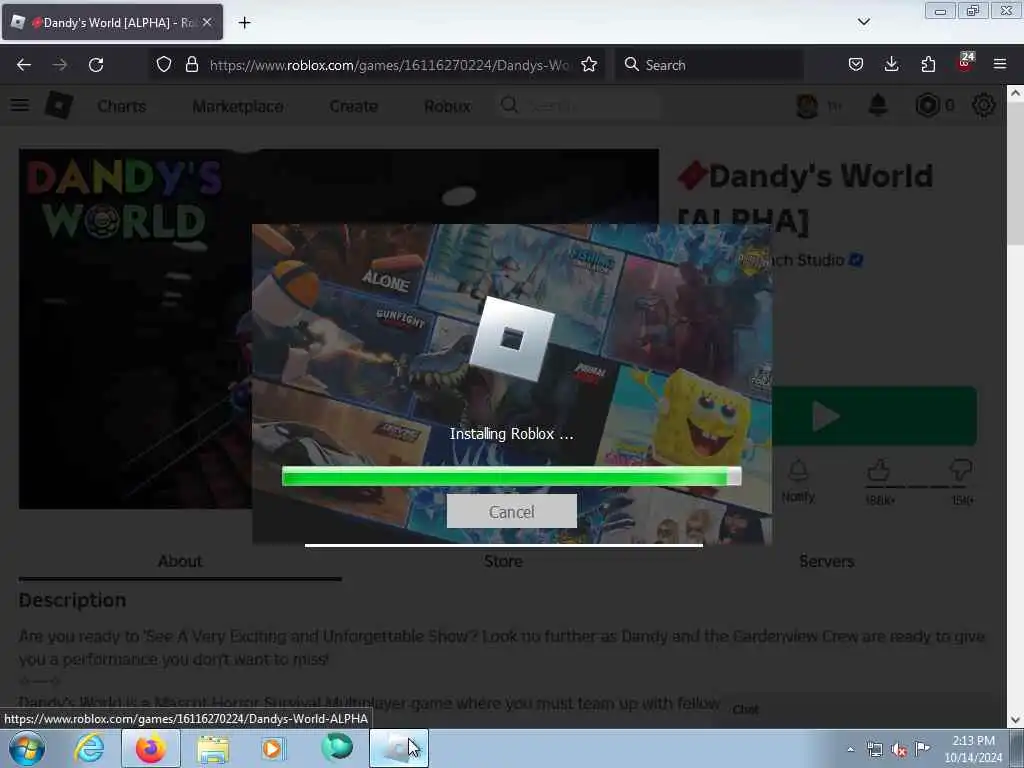Switch to the Servers tab

(827, 561)
